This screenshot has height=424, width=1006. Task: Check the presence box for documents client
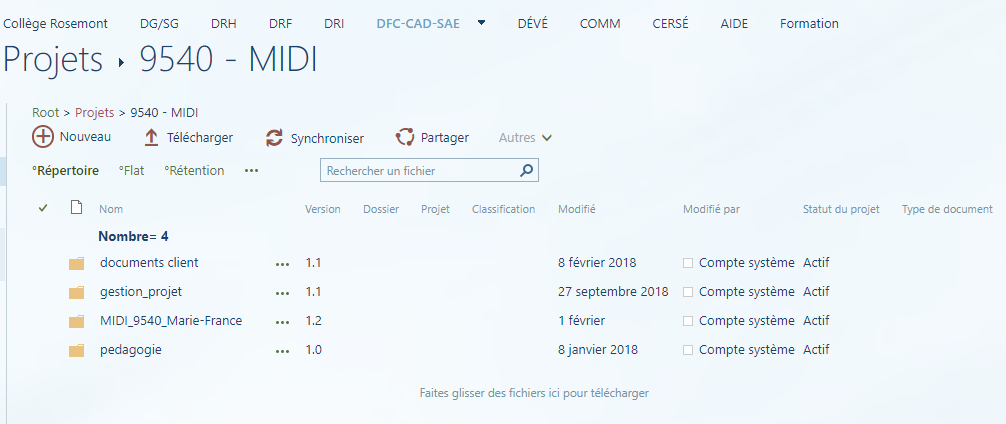click(x=688, y=263)
